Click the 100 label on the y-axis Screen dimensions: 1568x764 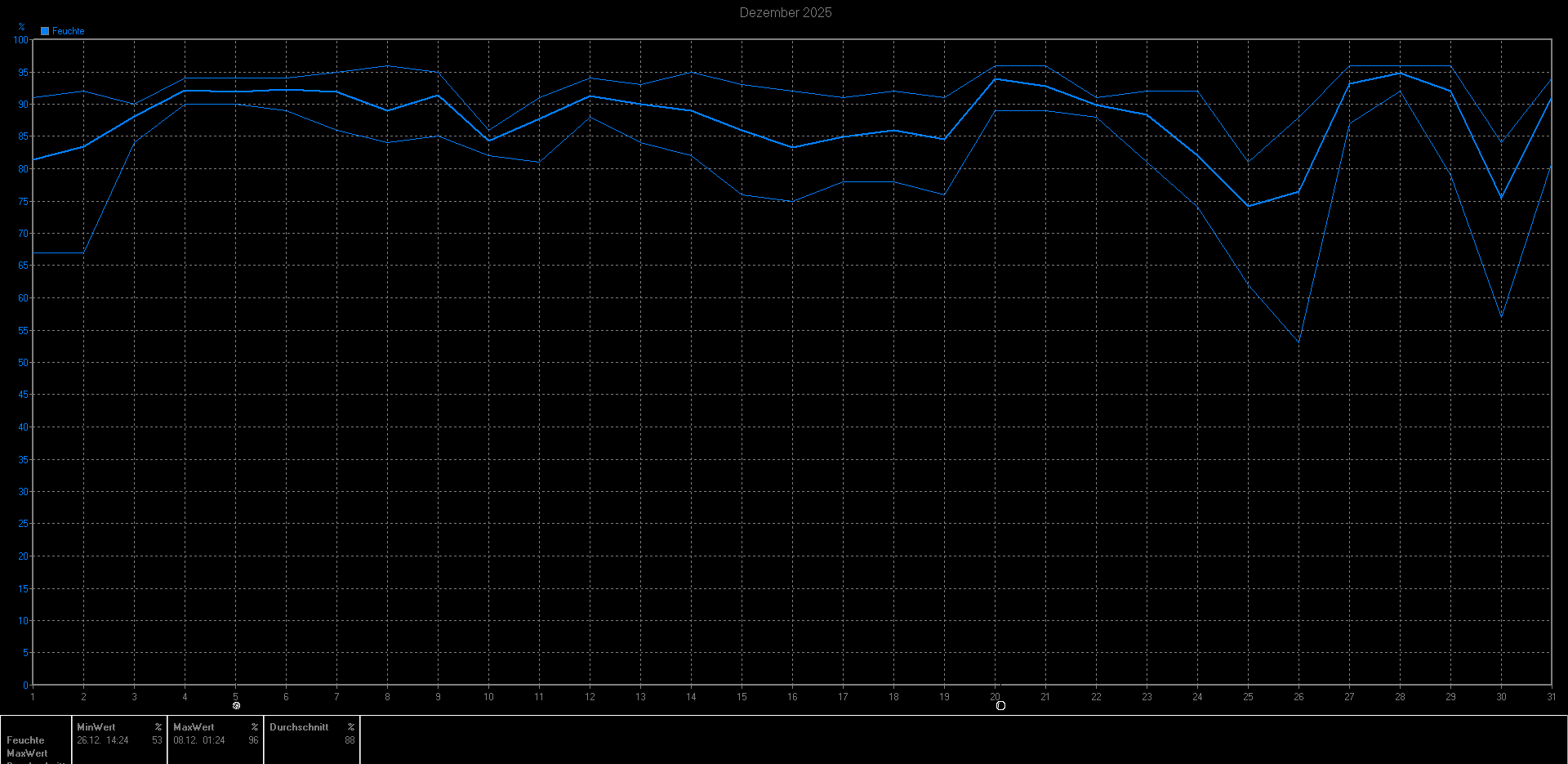click(x=20, y=40)
